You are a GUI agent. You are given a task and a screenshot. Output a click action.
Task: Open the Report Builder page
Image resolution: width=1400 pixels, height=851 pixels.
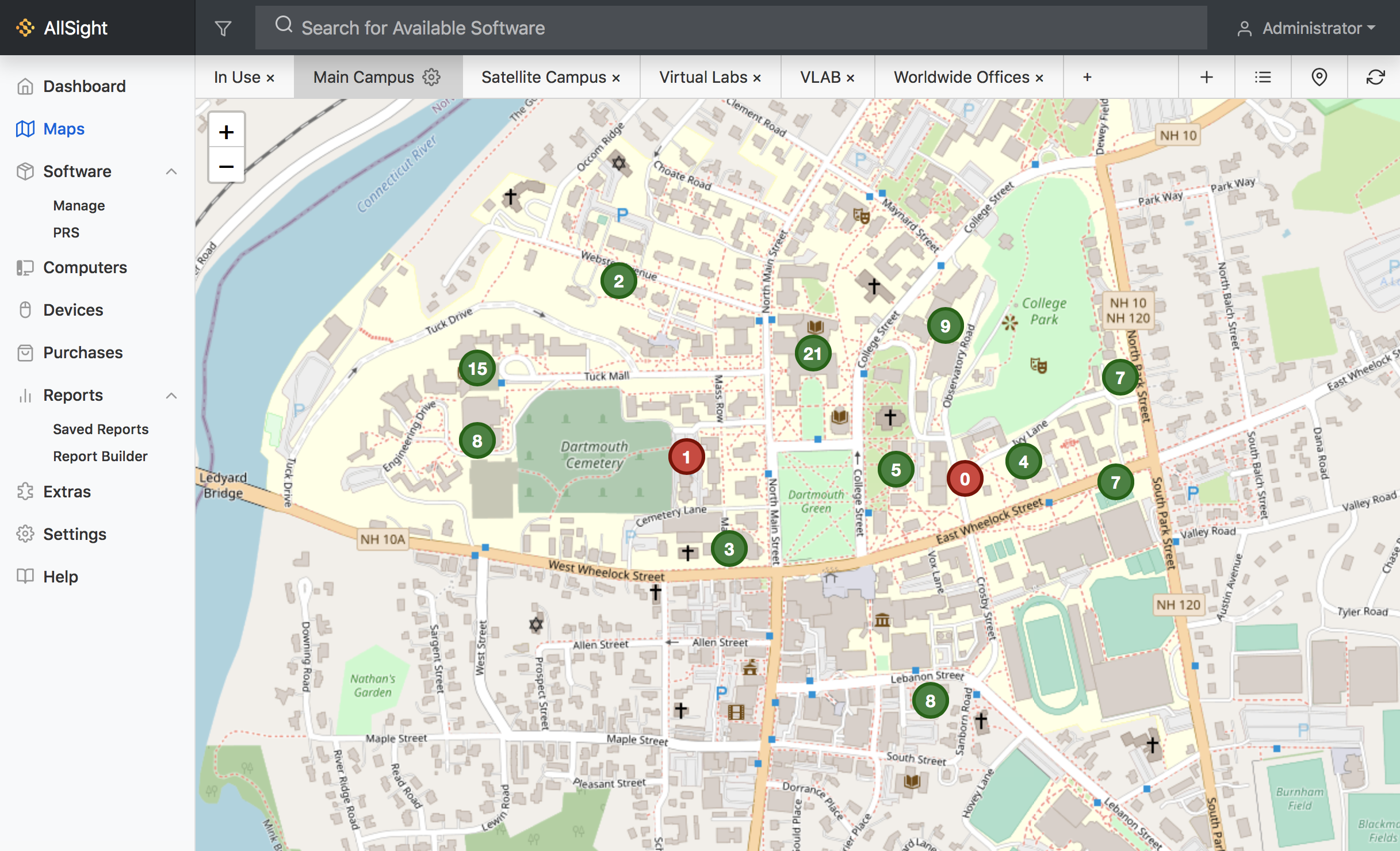[x=100, y=456]
